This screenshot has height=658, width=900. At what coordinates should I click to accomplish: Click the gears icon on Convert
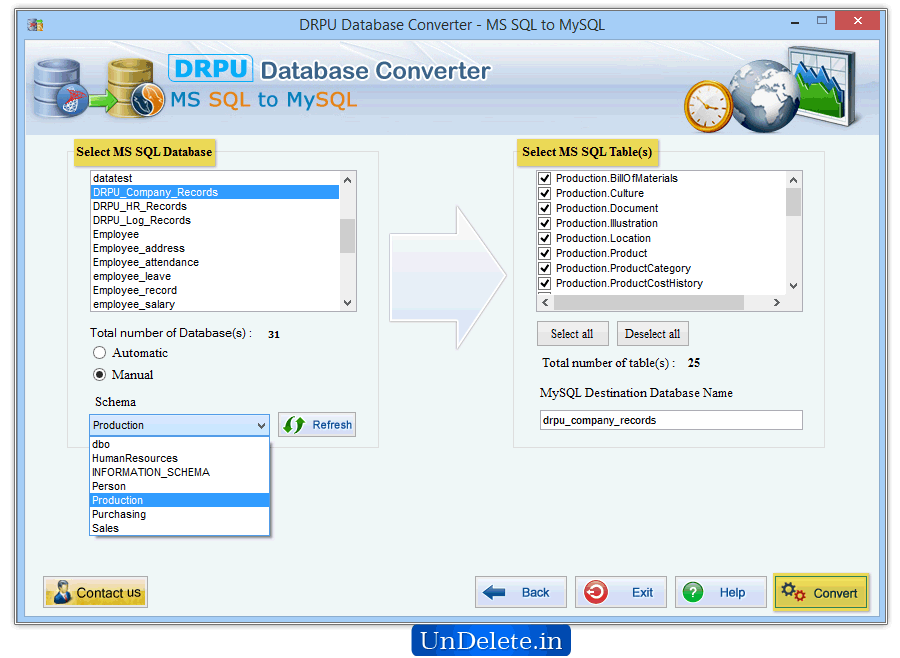793,592
